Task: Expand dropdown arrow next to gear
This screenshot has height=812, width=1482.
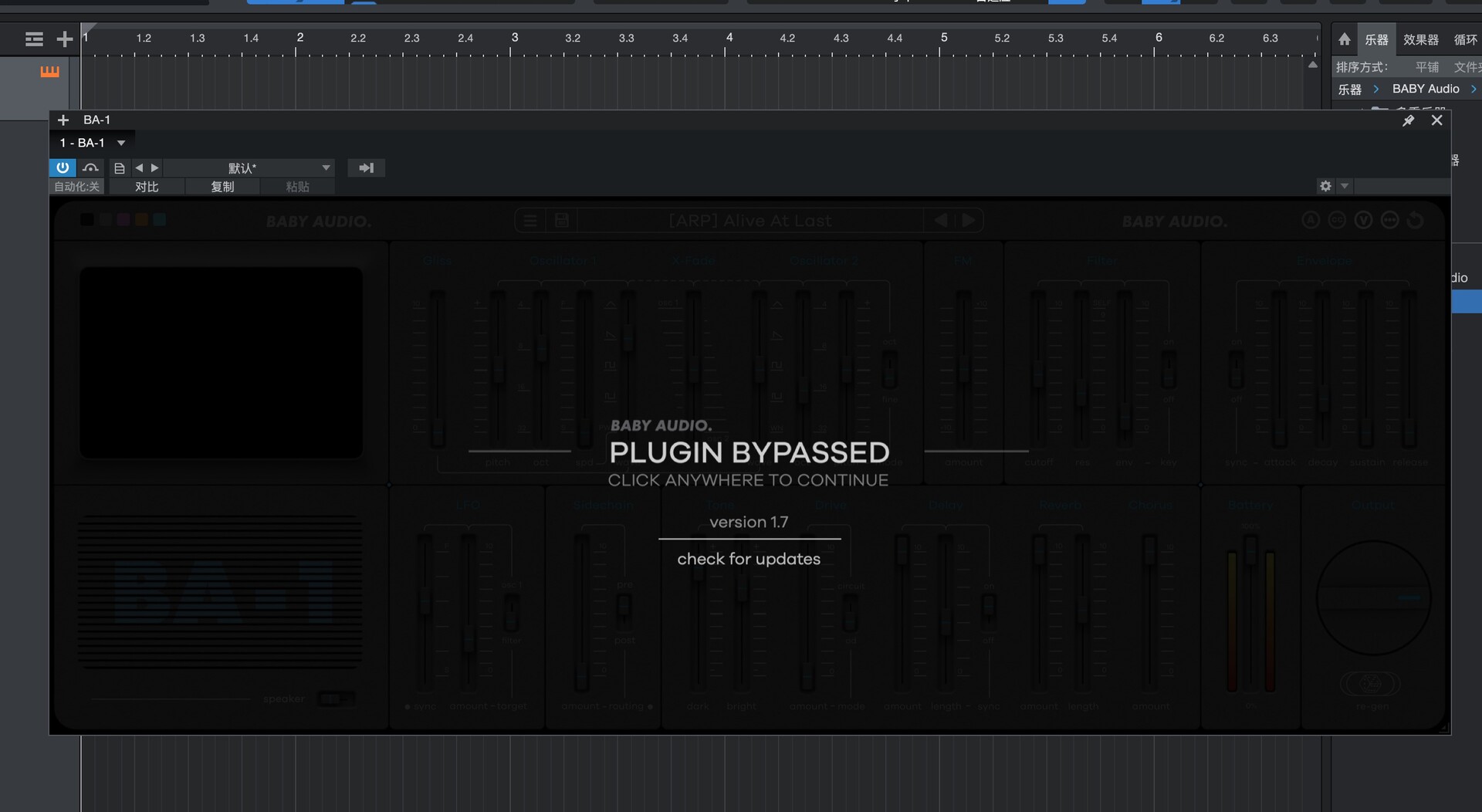Action: point(1345,186)
